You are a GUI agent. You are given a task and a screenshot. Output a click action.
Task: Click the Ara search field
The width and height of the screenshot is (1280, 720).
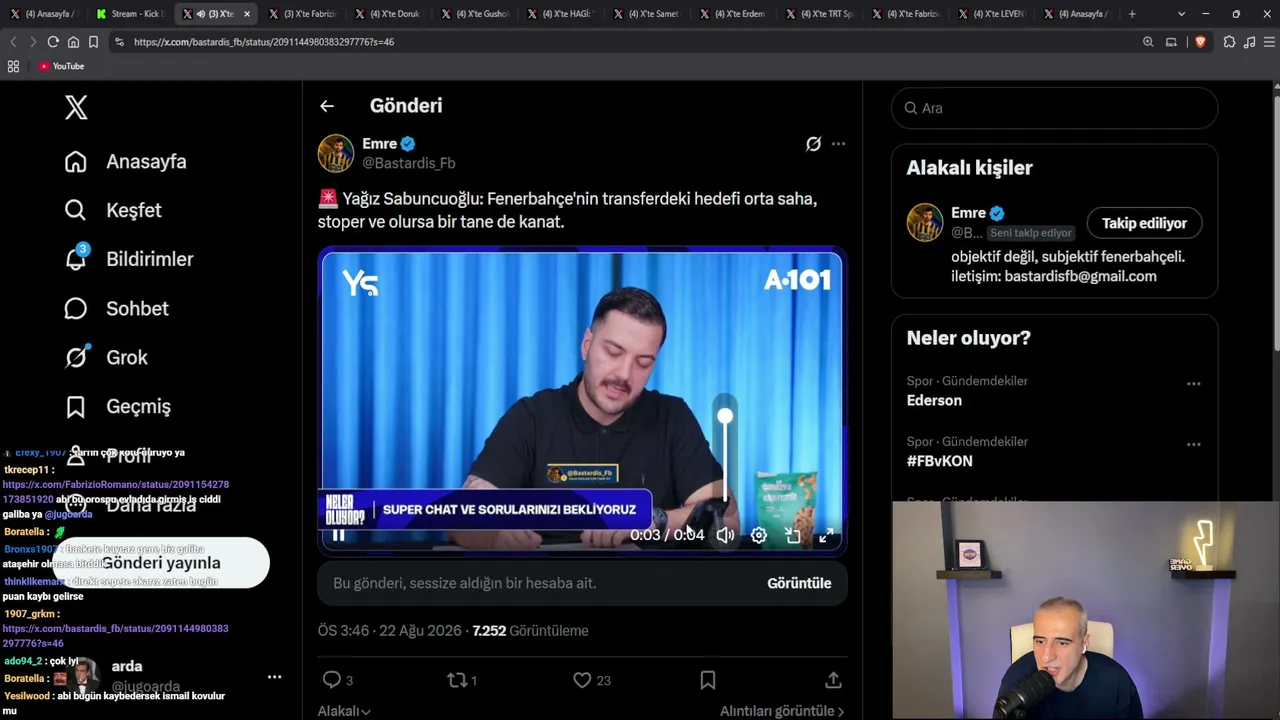point(1054,108)
